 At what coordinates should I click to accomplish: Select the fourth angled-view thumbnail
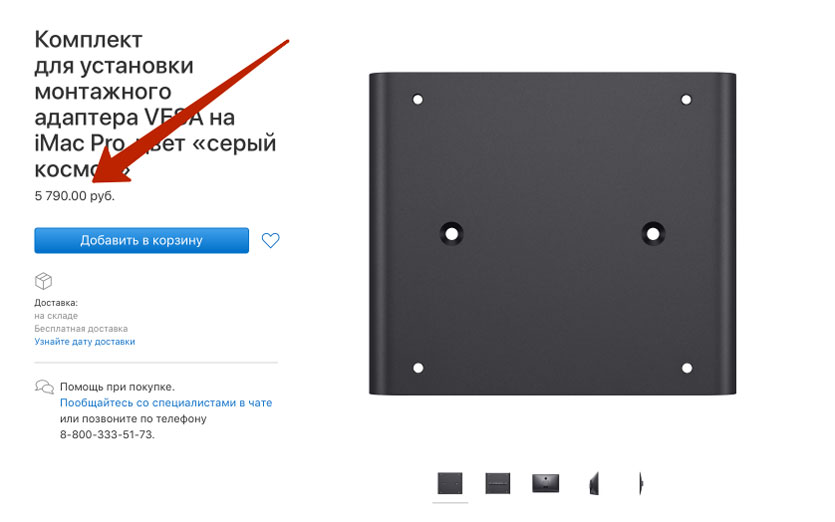[594, 484]
